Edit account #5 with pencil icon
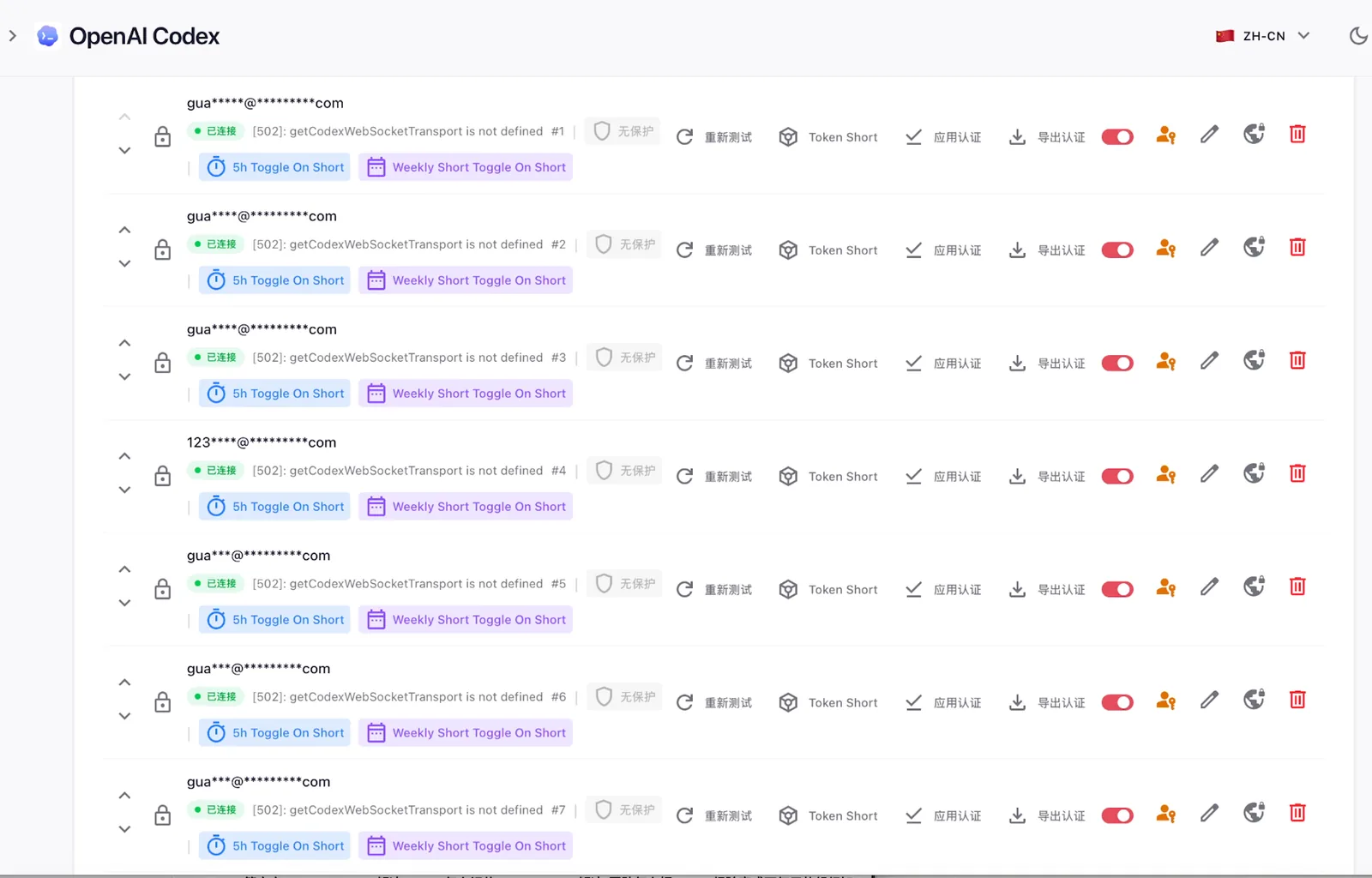Viewport: 1372px width, 878px height. (x=1209, y=587)
